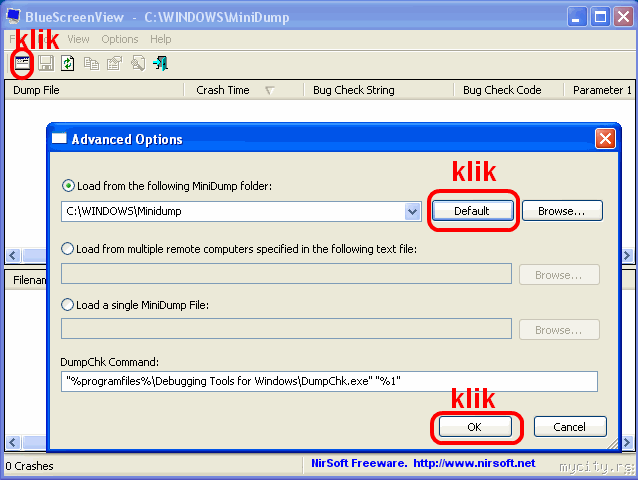Click the Default folder button

pos(472,211)
